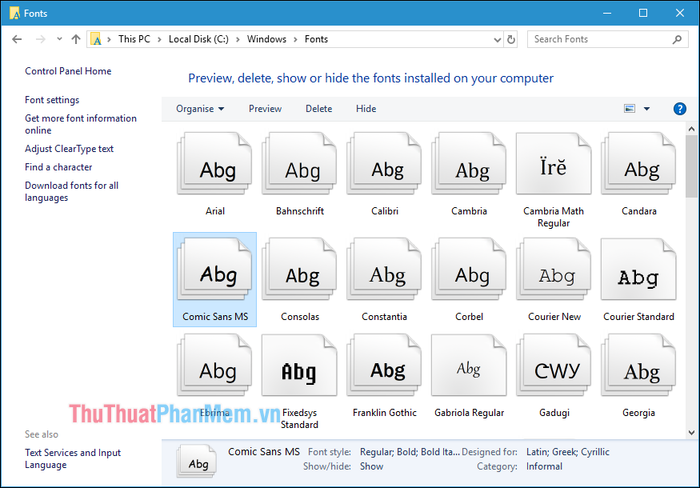Select the Cambria Math Regular font icon
The image size is (700, 488).
click(x=554, y=163)
